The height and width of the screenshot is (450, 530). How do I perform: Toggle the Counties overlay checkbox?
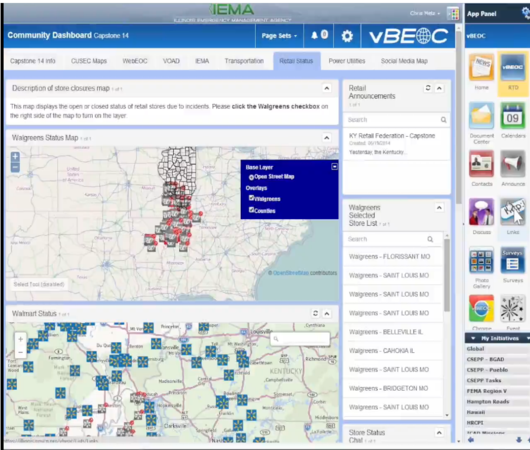pyautogui.click(x=251, y=210)
